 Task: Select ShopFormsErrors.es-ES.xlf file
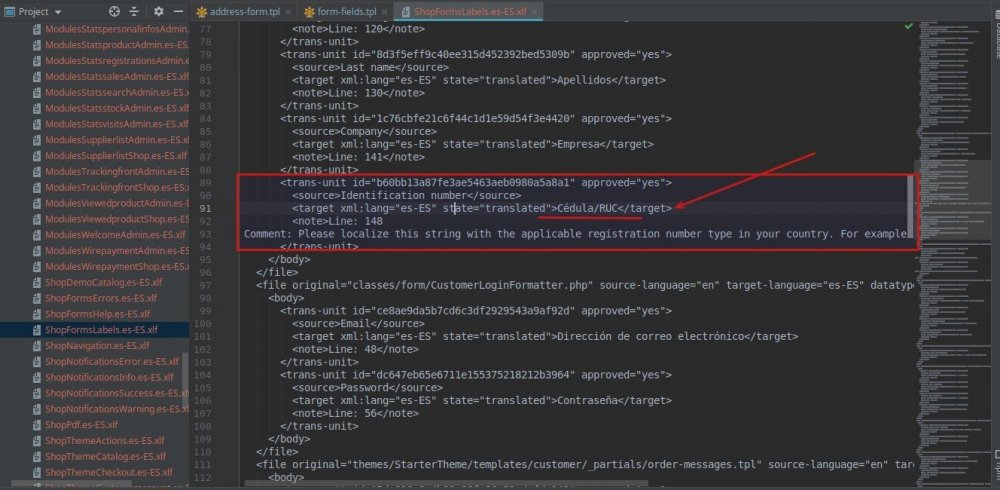pyautogui.click(x=101, y=298)
